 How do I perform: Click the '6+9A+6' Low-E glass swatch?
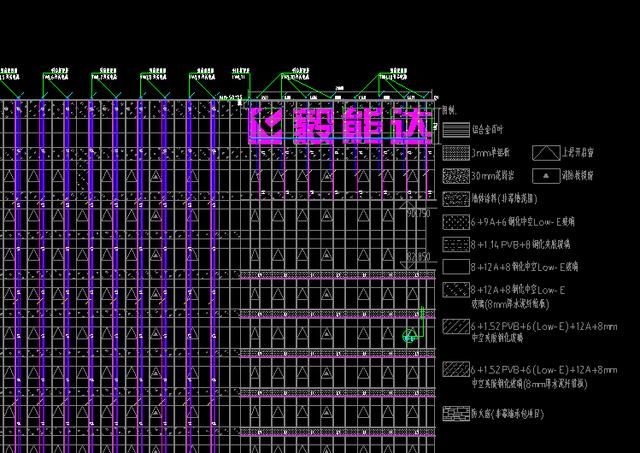pos(456,222)
